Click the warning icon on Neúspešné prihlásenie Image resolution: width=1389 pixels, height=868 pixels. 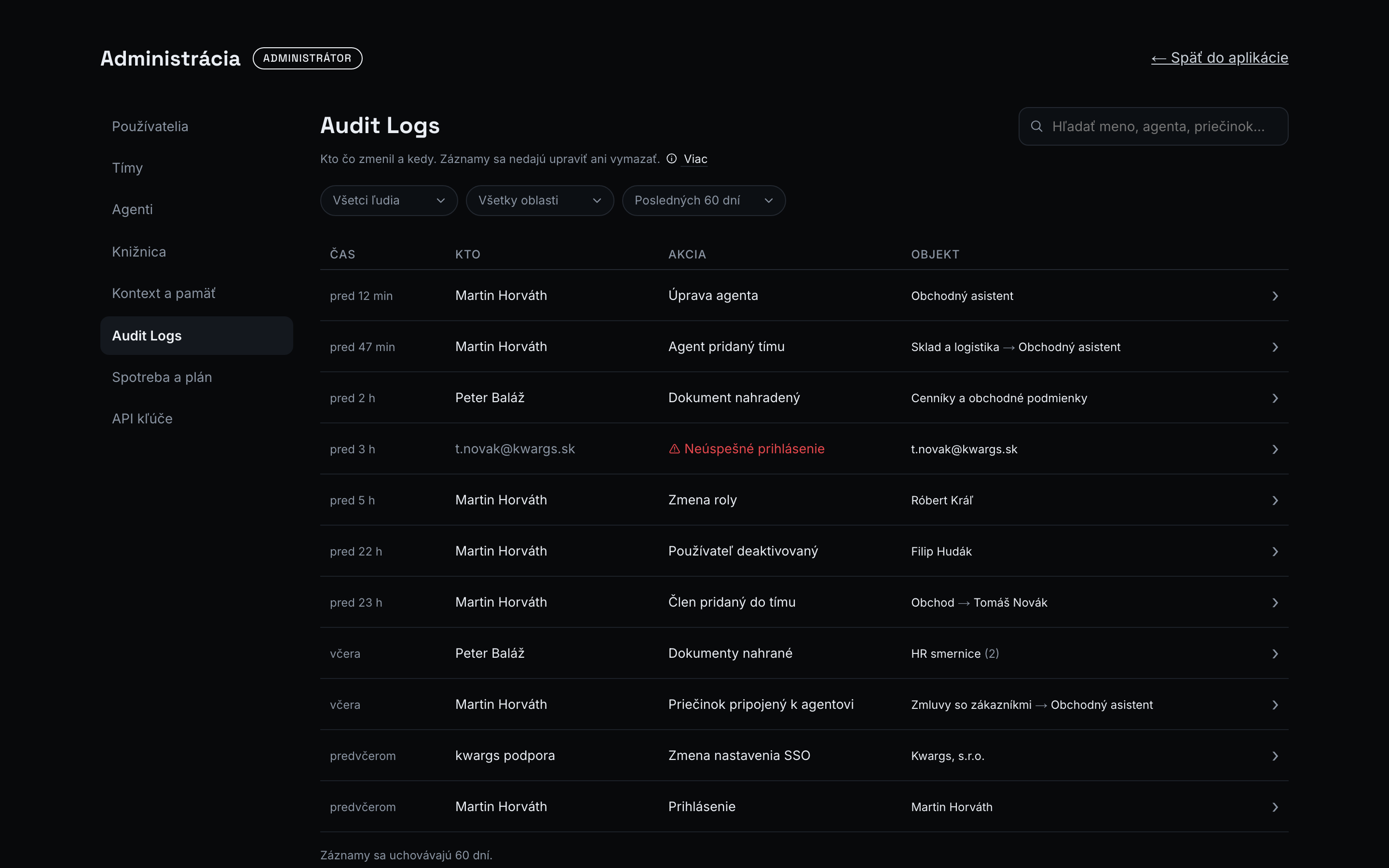tap(674, 449)
